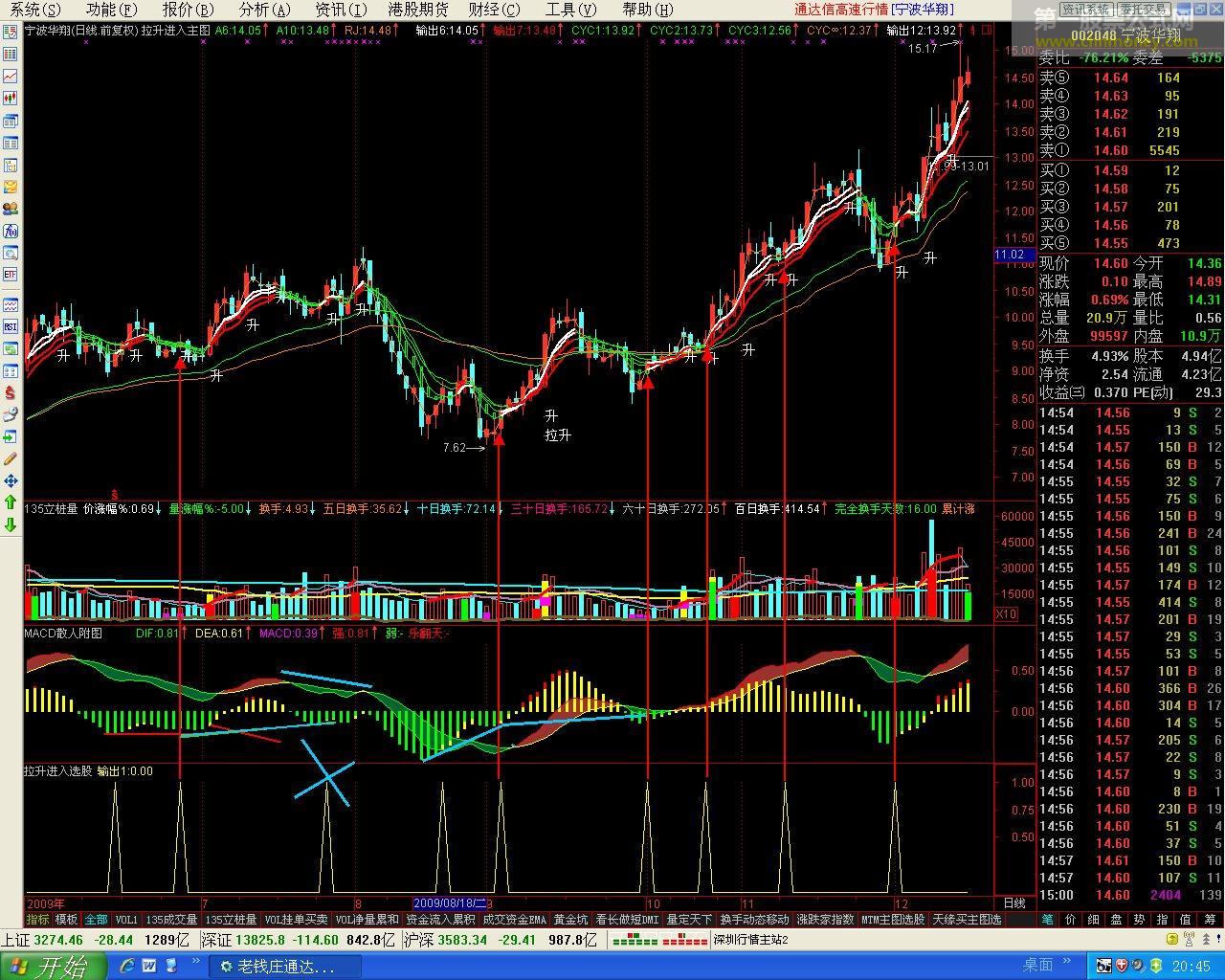Click the 委托交易 button
The height and width of the screenshot is (980, 1225).
tap(1145, 10)
